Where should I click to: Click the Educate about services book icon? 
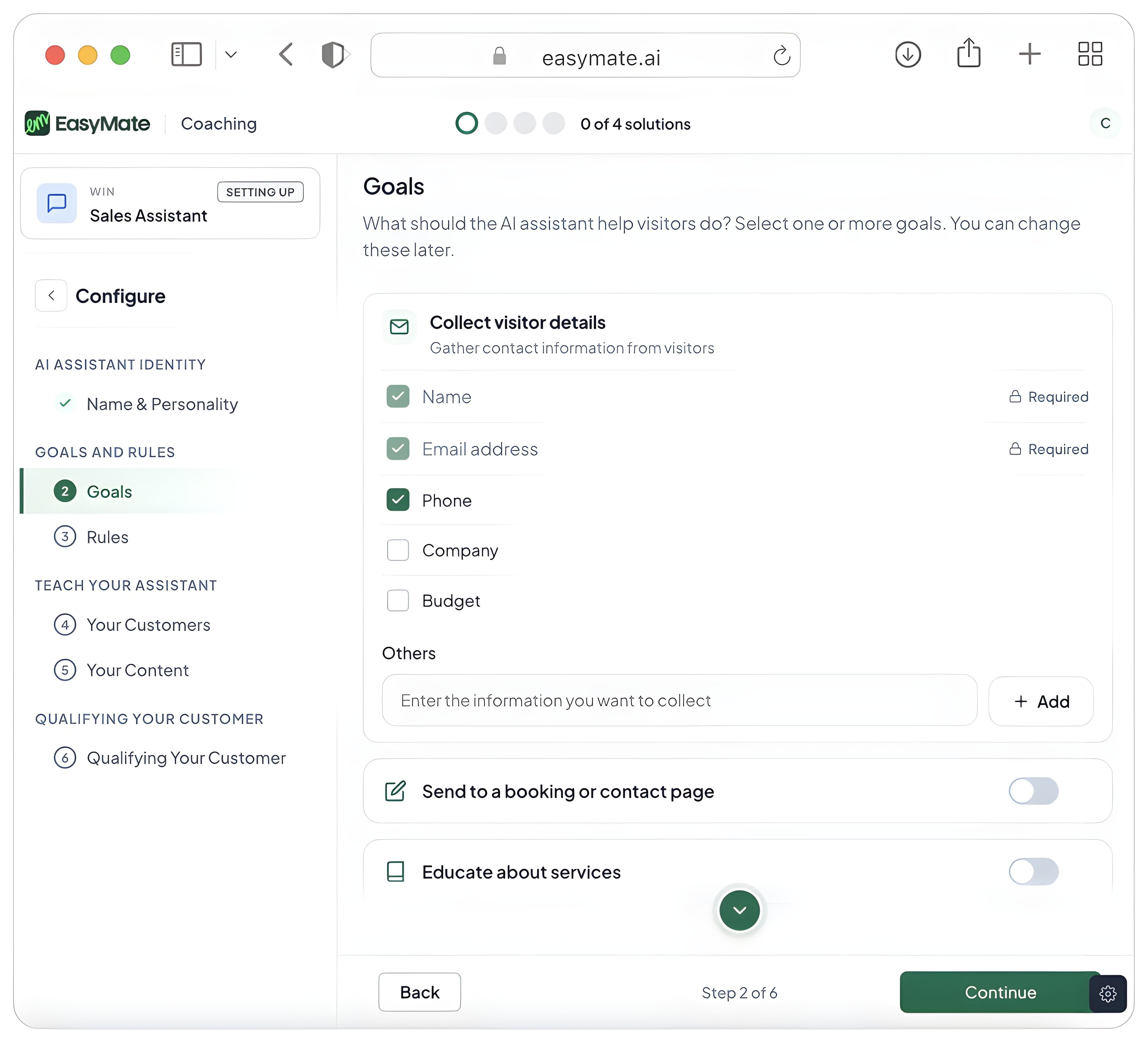(x=395, y=872)
